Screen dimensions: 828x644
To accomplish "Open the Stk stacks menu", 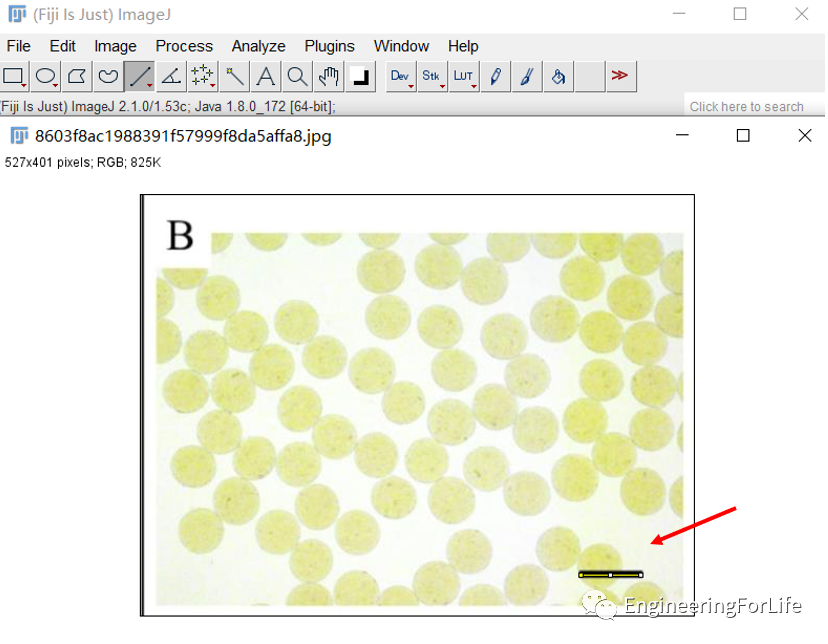I will [432, 77].
